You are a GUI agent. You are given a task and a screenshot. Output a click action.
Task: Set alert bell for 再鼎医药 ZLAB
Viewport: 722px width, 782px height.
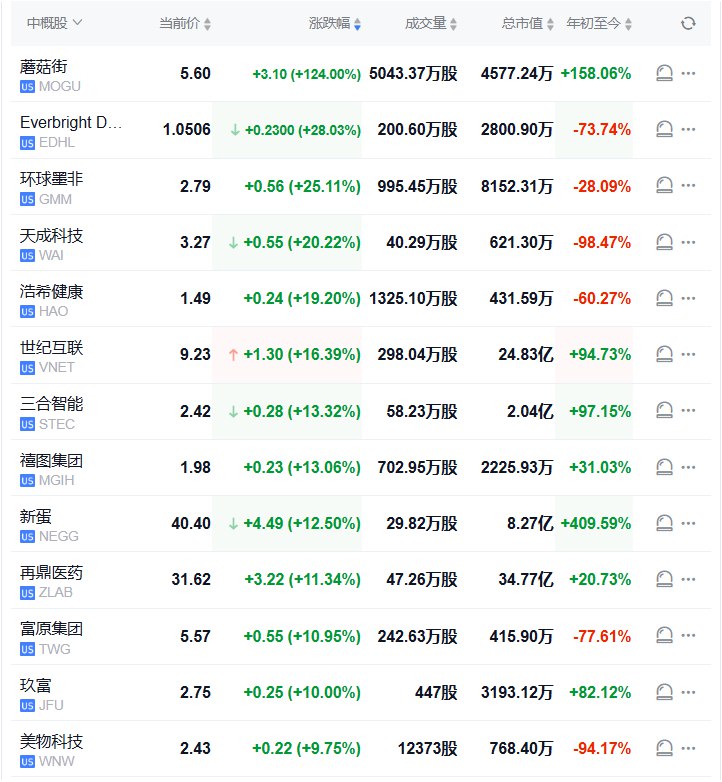[664, 579]
